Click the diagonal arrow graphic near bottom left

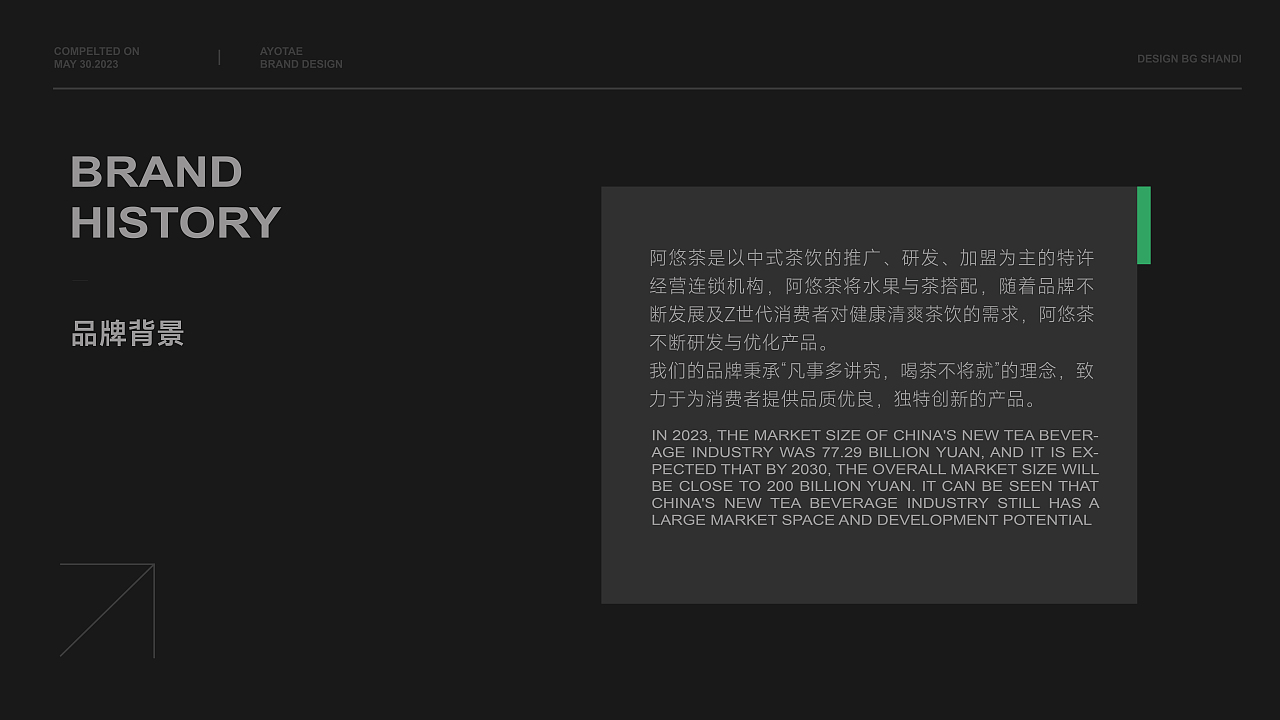pos(107,610)
